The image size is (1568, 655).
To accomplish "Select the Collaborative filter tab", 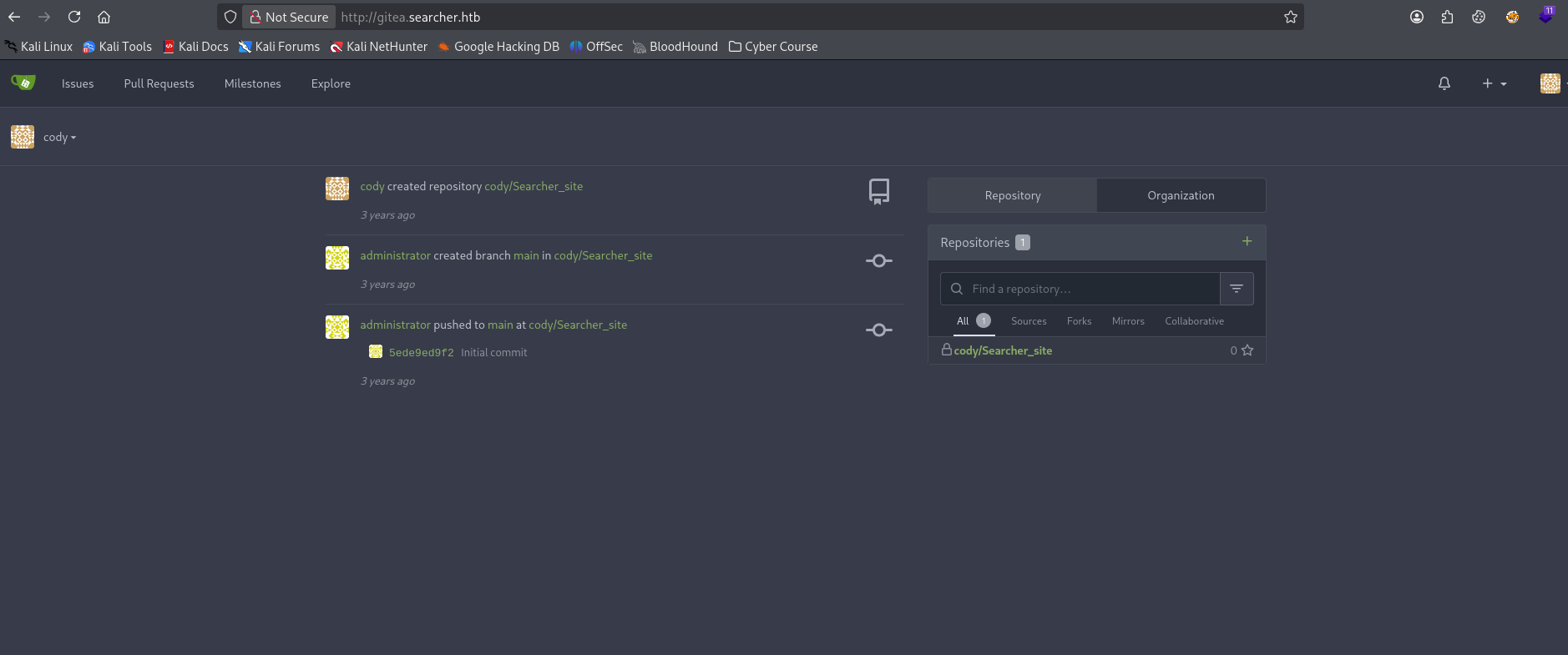I will 1194,321.
